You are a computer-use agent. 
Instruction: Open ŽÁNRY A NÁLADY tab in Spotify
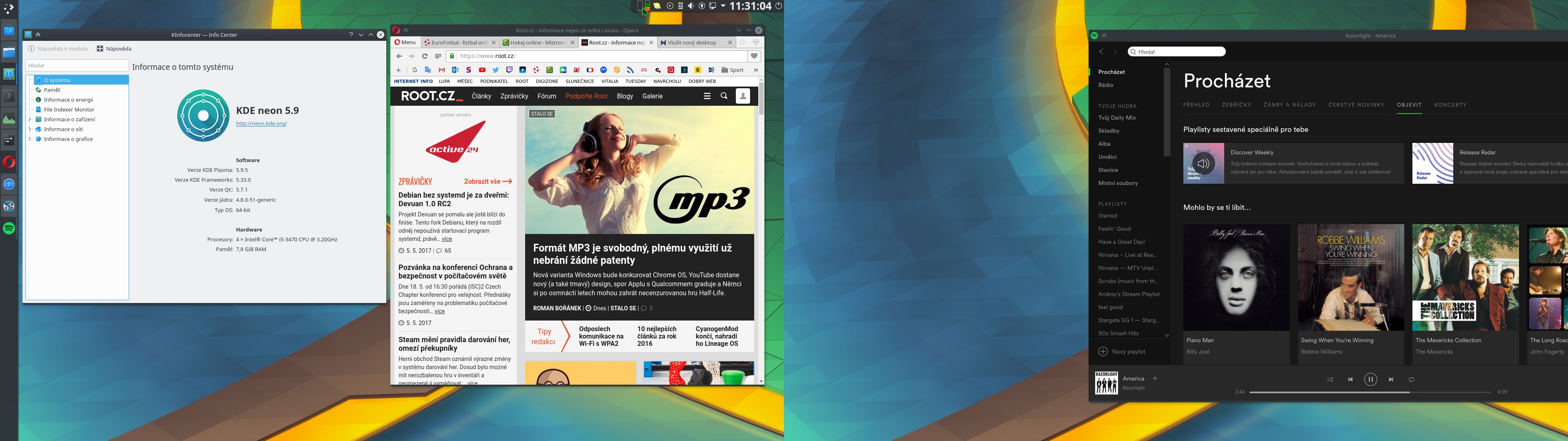pyautogui.click(x=1289, y=105)
